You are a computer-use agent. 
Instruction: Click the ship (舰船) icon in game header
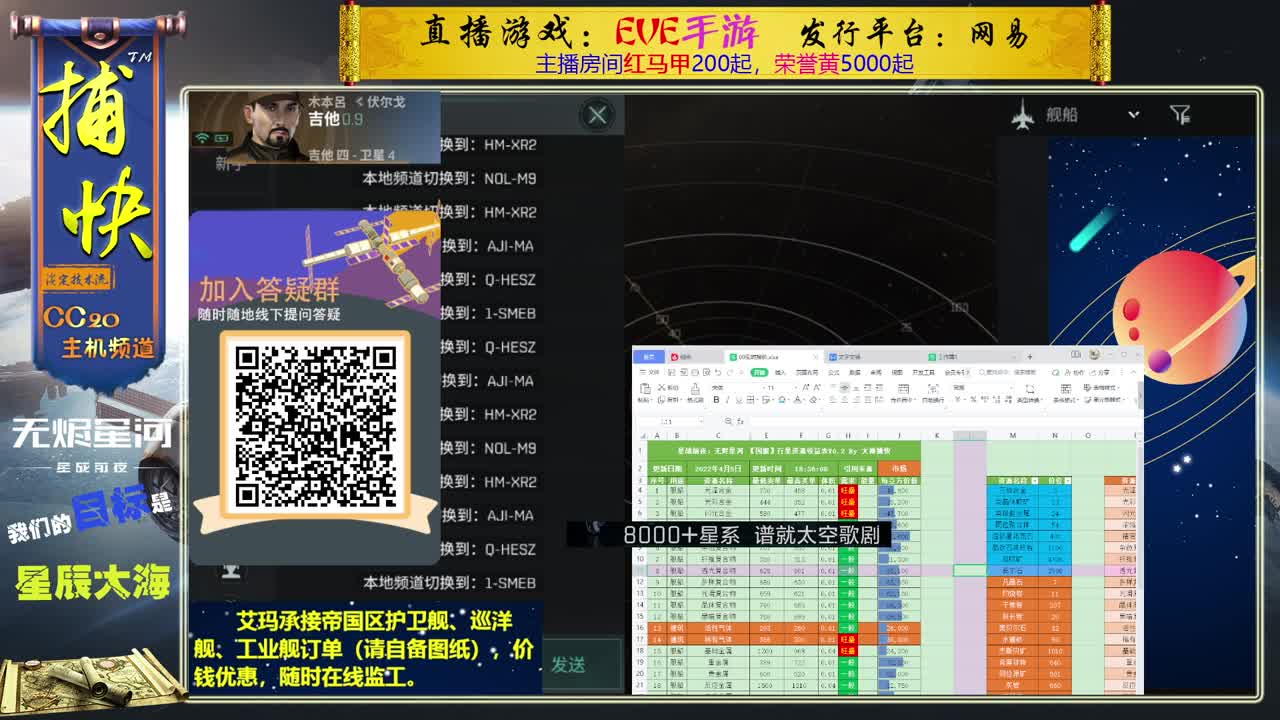(x=1023, y=114)
